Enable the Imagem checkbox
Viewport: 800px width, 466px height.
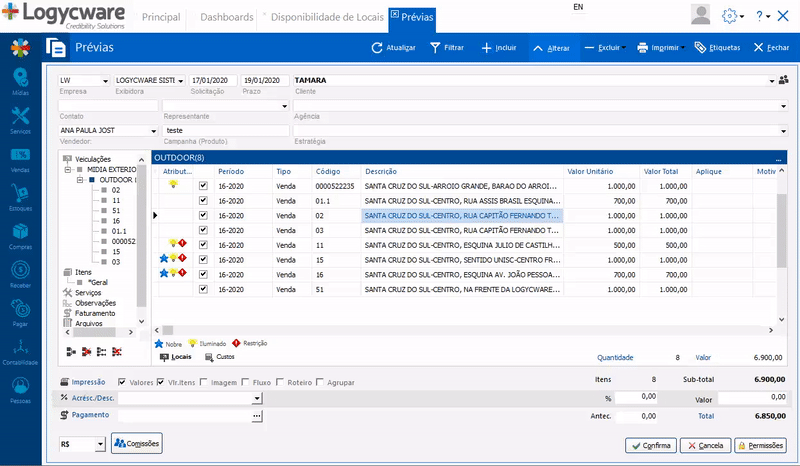pos(205,382)
